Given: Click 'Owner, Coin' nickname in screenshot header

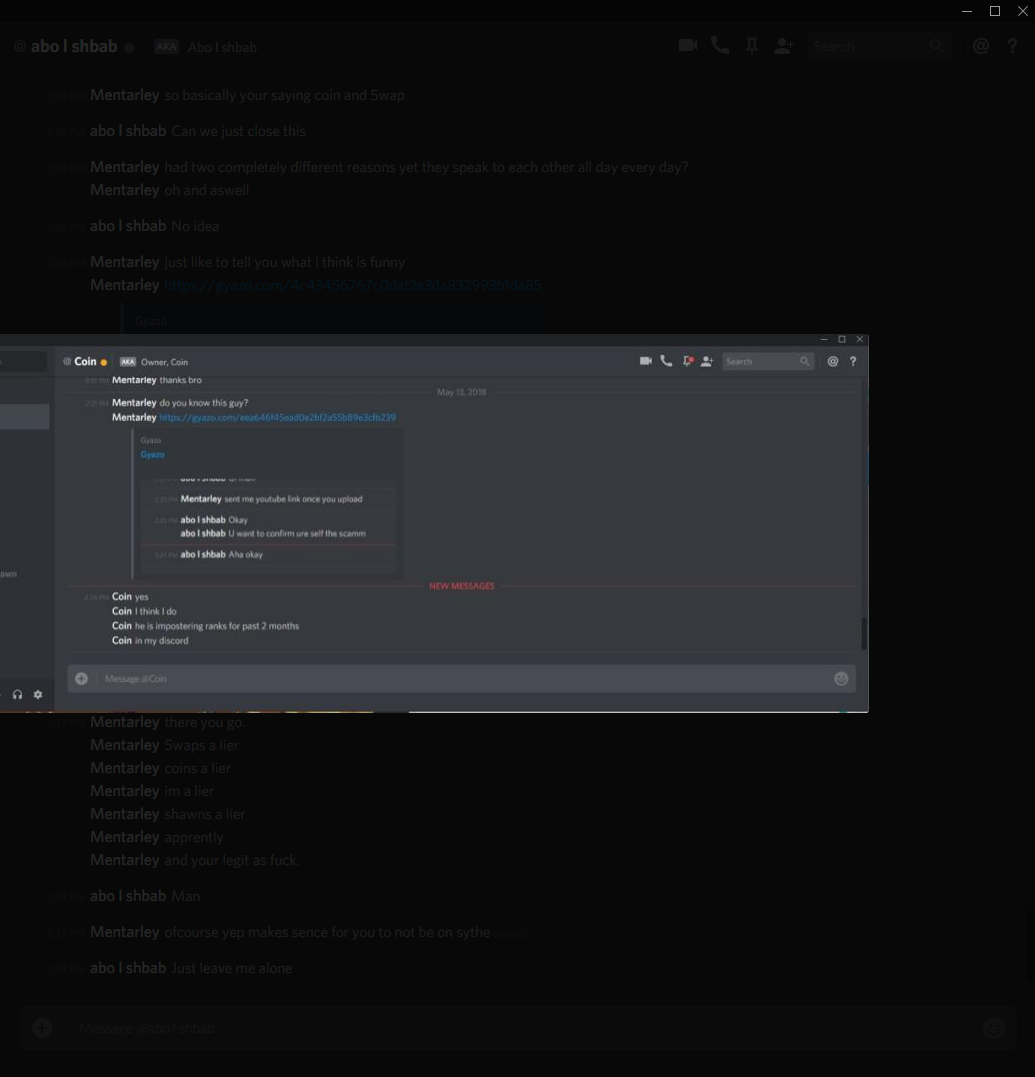Looking at the screenshot, I should [164, 362].
